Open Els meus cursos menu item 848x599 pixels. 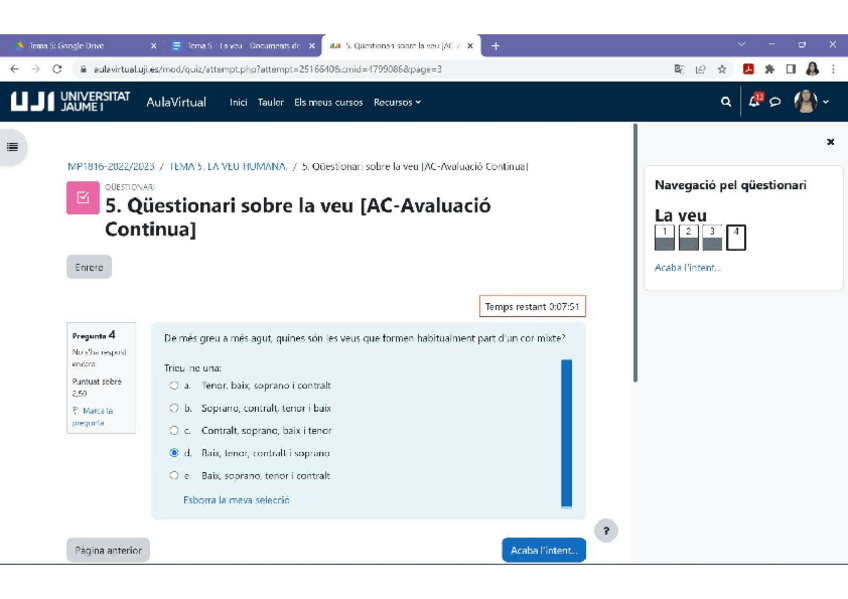coord(328,102)
